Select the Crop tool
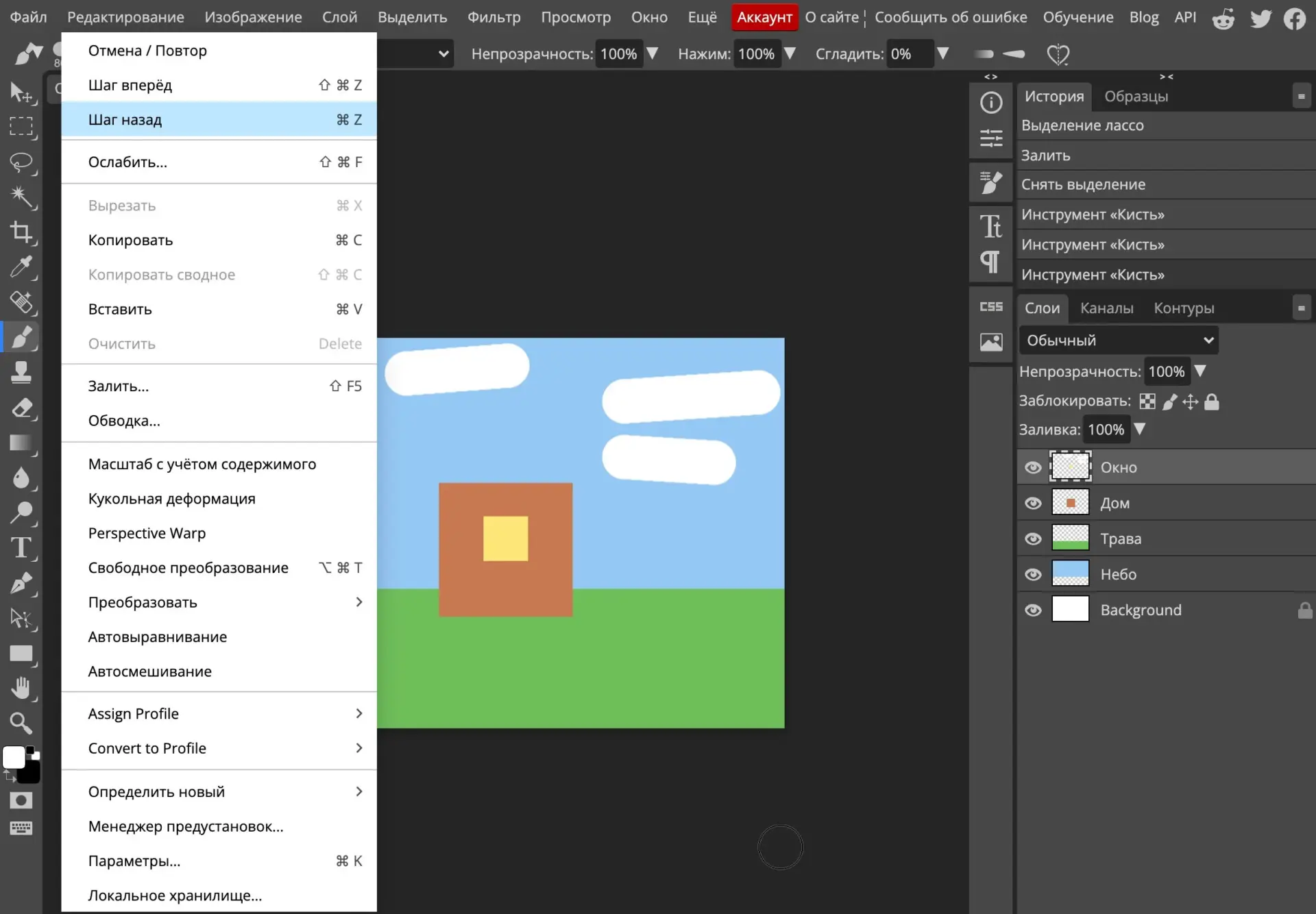 tap(21, 232)
